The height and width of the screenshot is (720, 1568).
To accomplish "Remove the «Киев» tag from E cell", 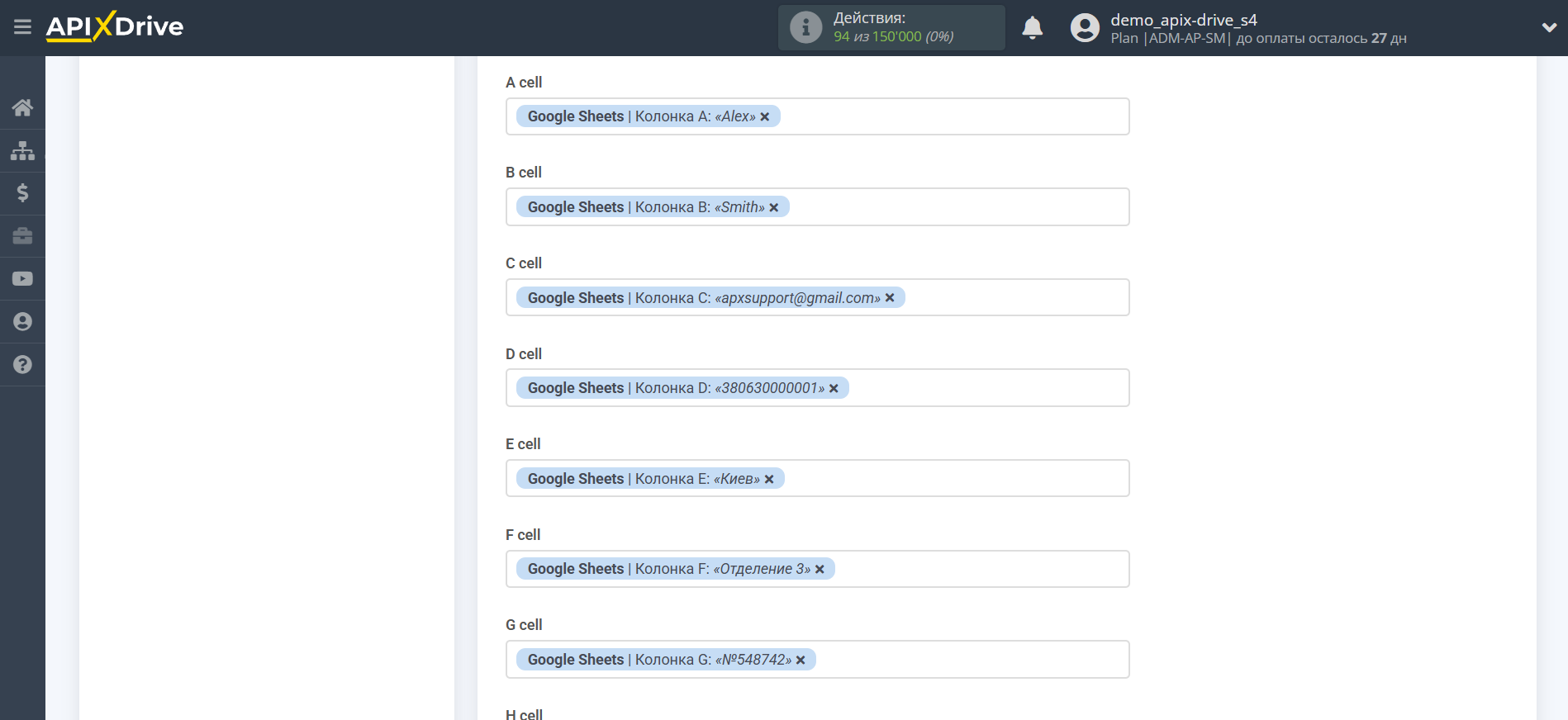I will (769, 480).
